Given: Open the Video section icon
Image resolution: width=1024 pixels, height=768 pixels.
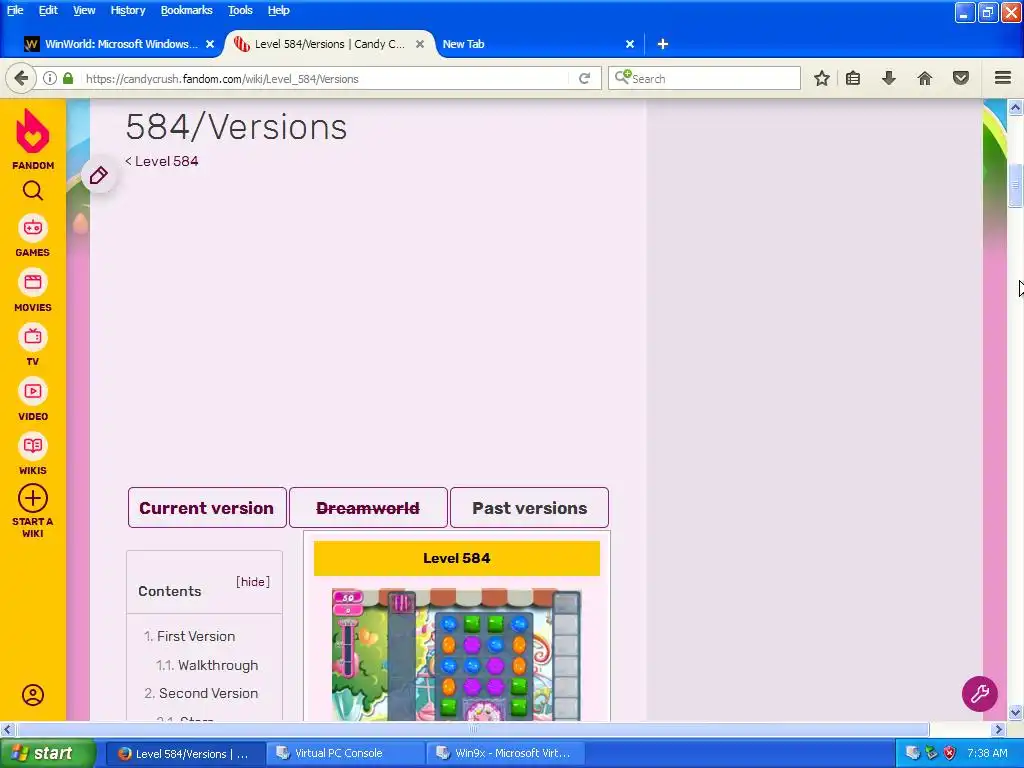Looking at the screenshot, I should (x=33, y=392).
